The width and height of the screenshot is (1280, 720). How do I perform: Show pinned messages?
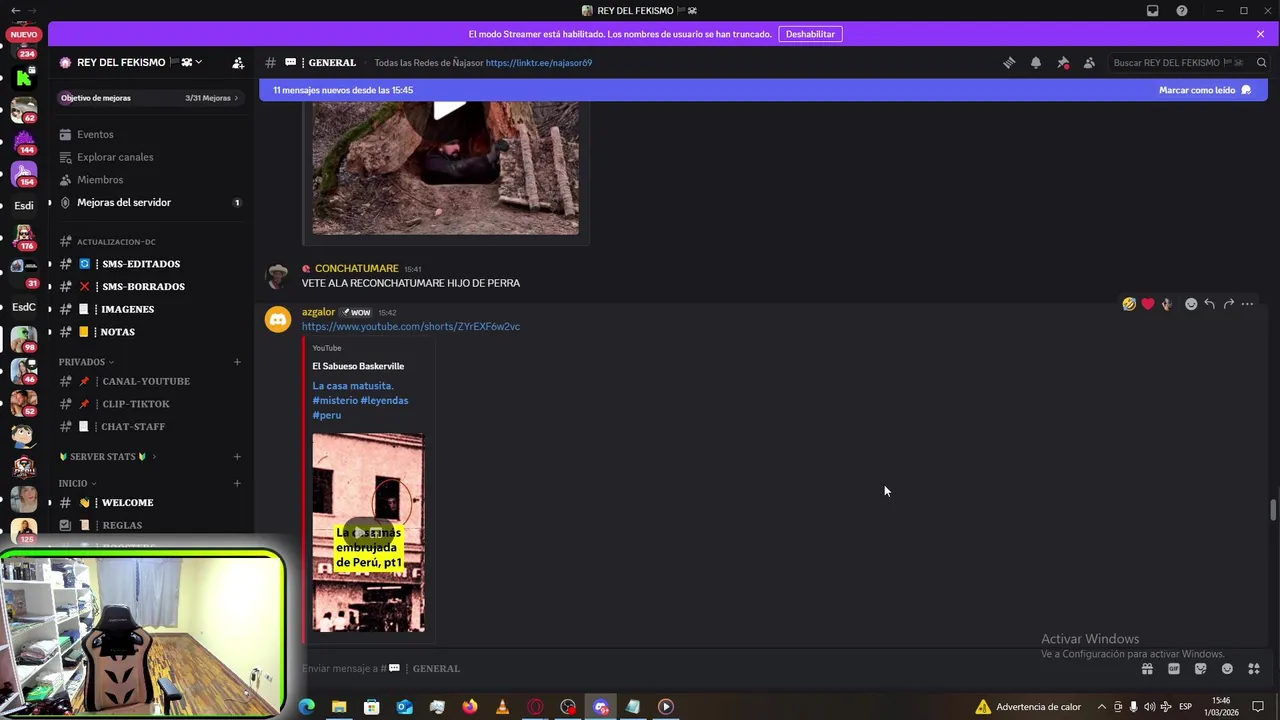pyautogui.click(x=1063, y=62)
